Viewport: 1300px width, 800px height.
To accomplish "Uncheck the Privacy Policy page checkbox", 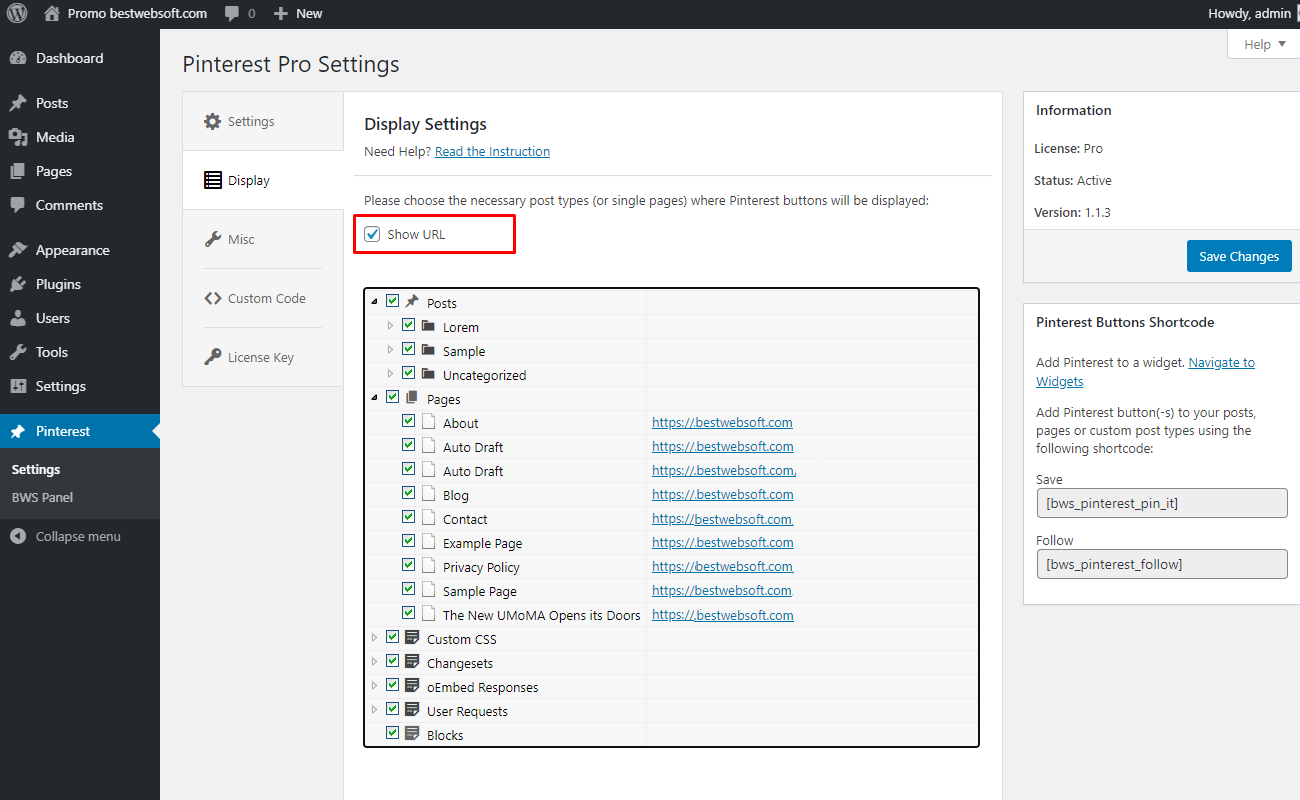I will (x=408, y=565).
